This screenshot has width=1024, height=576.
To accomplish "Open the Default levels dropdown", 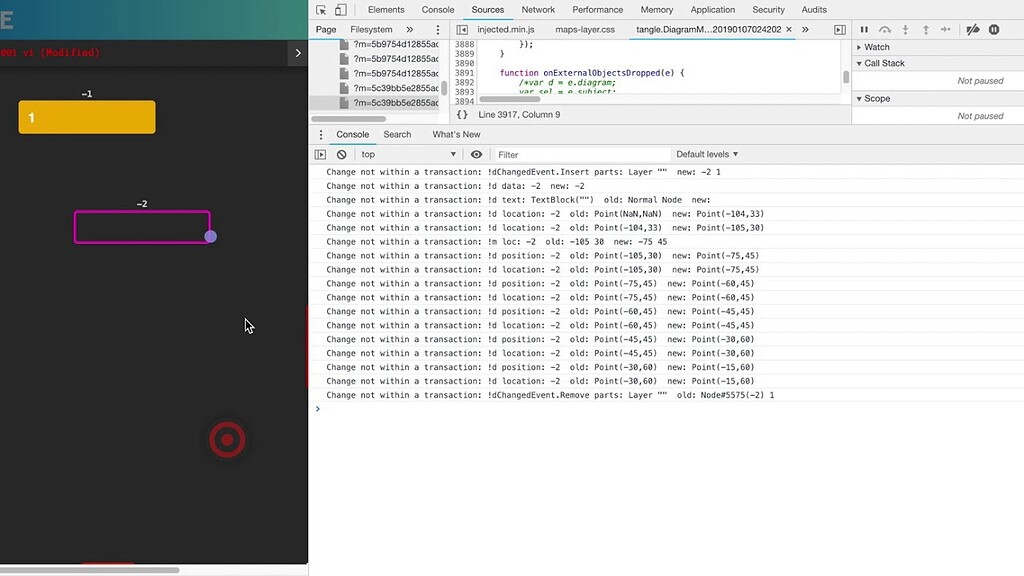I will [x=704, y=154].
